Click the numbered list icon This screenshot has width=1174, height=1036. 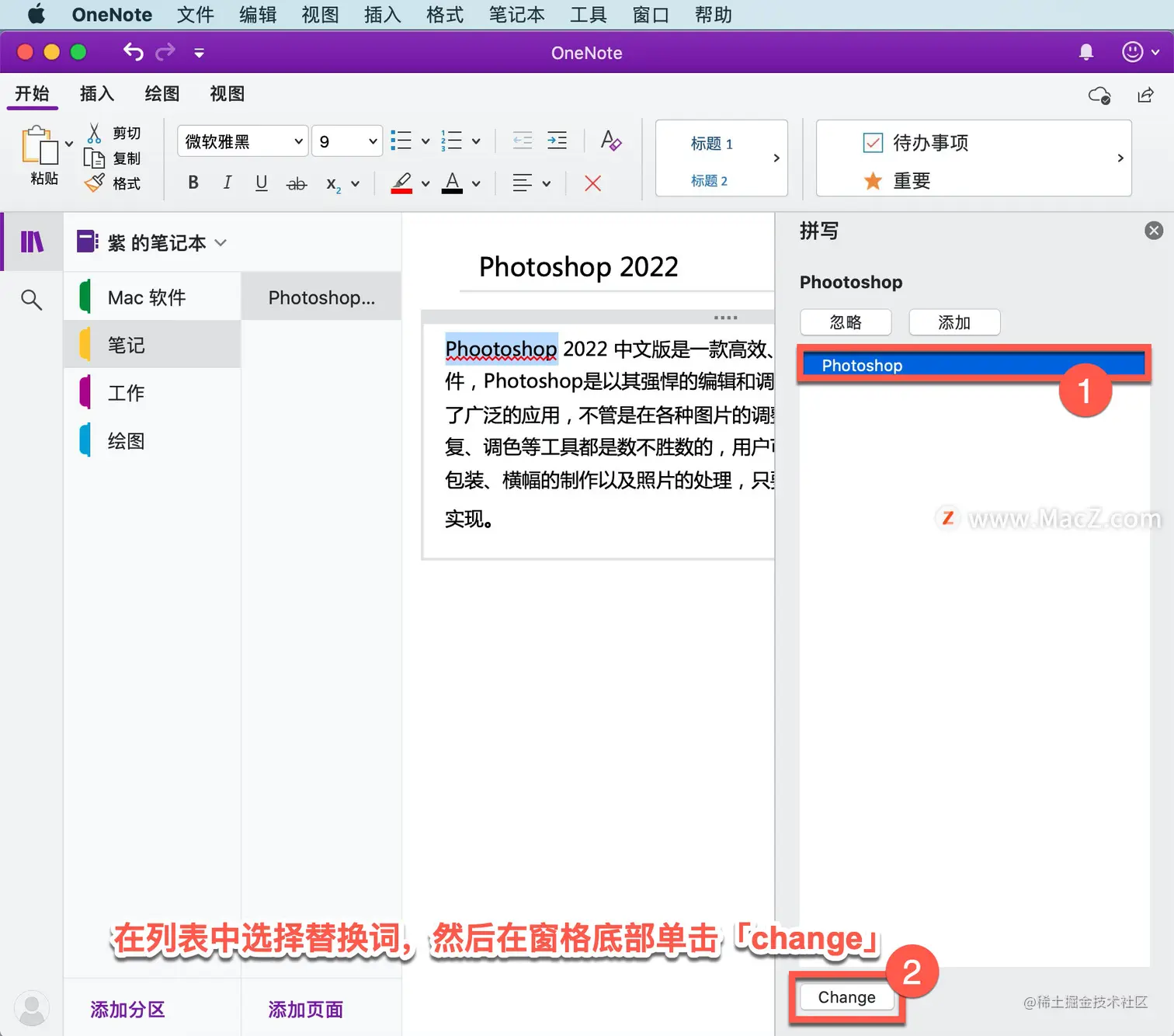pyautogui.click(x=451, y=141)
